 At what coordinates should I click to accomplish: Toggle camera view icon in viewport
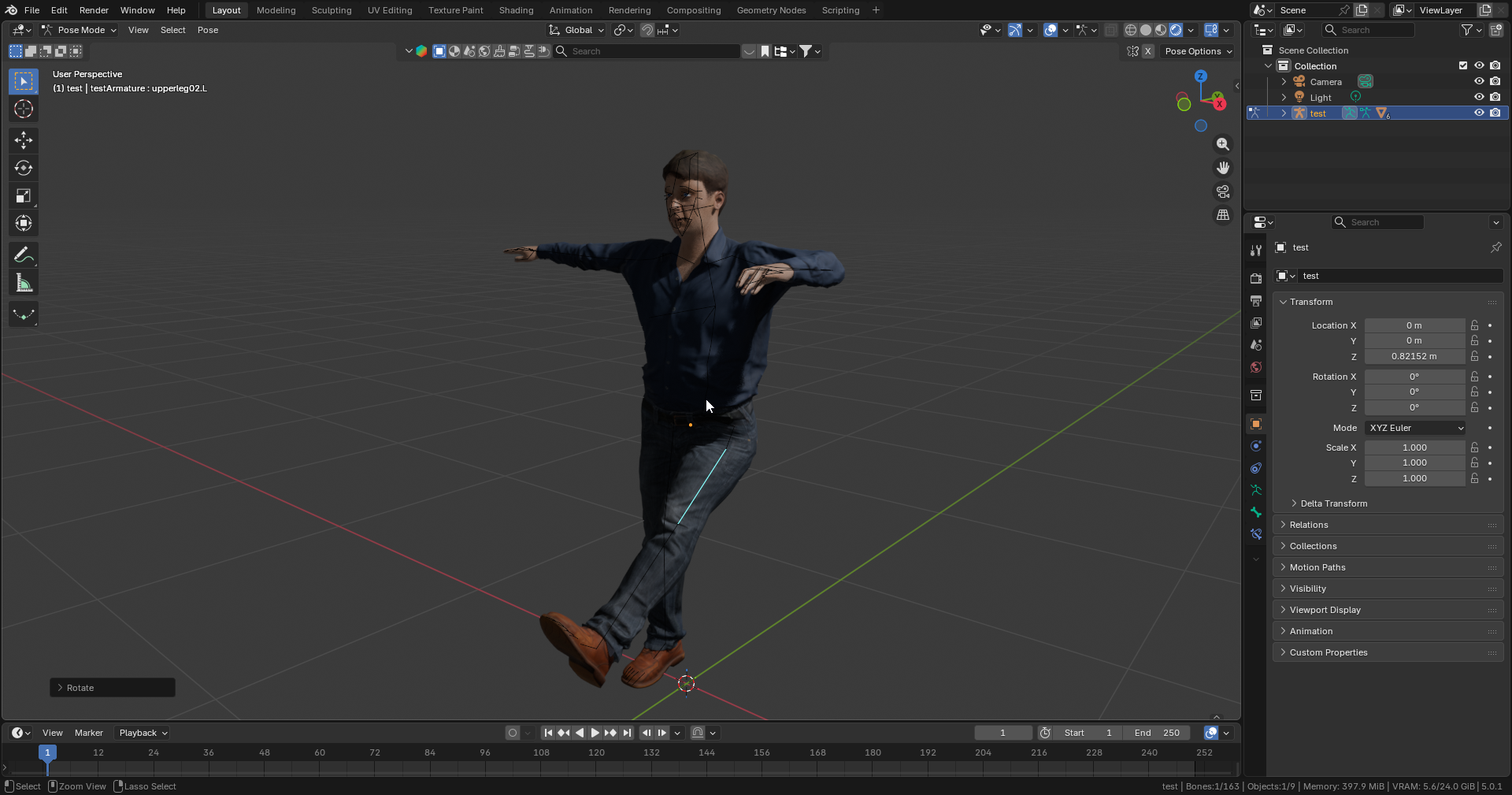click(x=1222, y=191)
